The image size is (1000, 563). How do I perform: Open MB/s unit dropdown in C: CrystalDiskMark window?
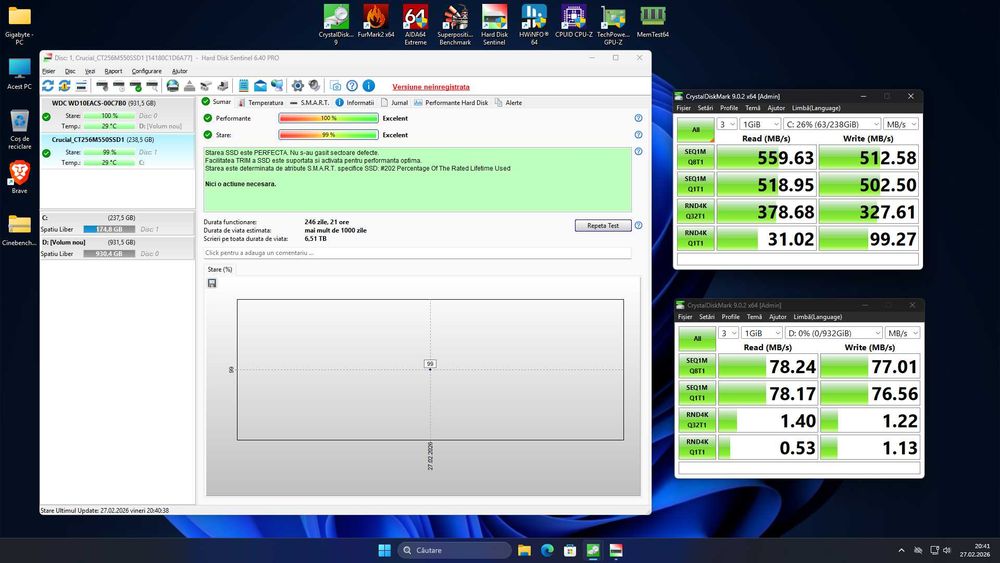901,124
